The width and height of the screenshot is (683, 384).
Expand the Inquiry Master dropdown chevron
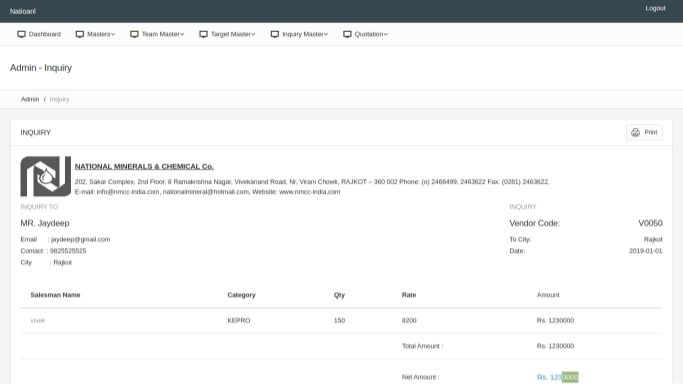326,34
